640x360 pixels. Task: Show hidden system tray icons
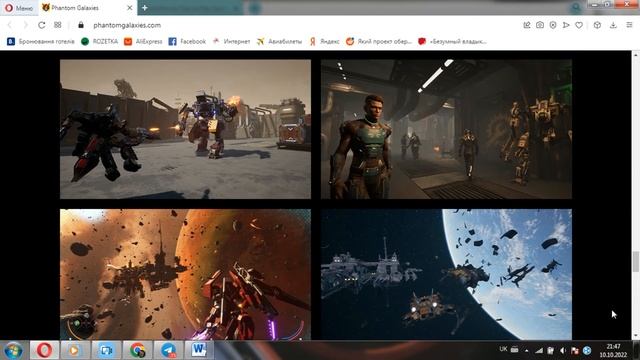coord(527,350)
